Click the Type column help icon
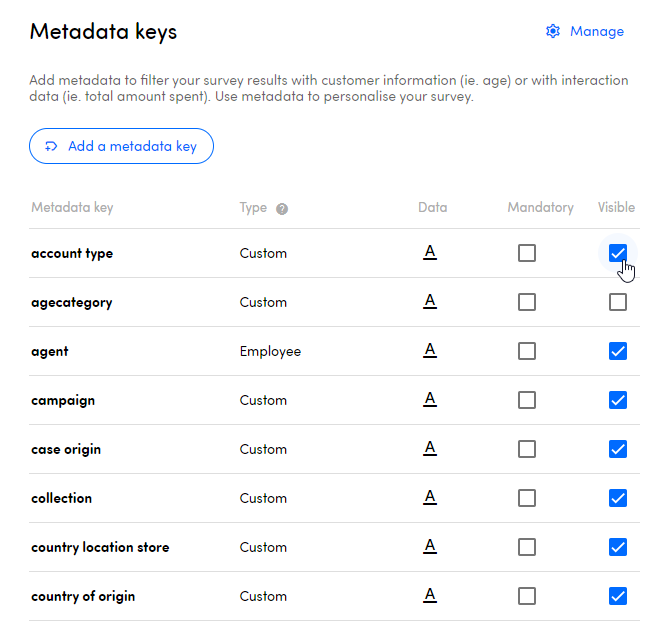This screenshot has height=628, width=662. pyautogui.click(x=282, y=209)
